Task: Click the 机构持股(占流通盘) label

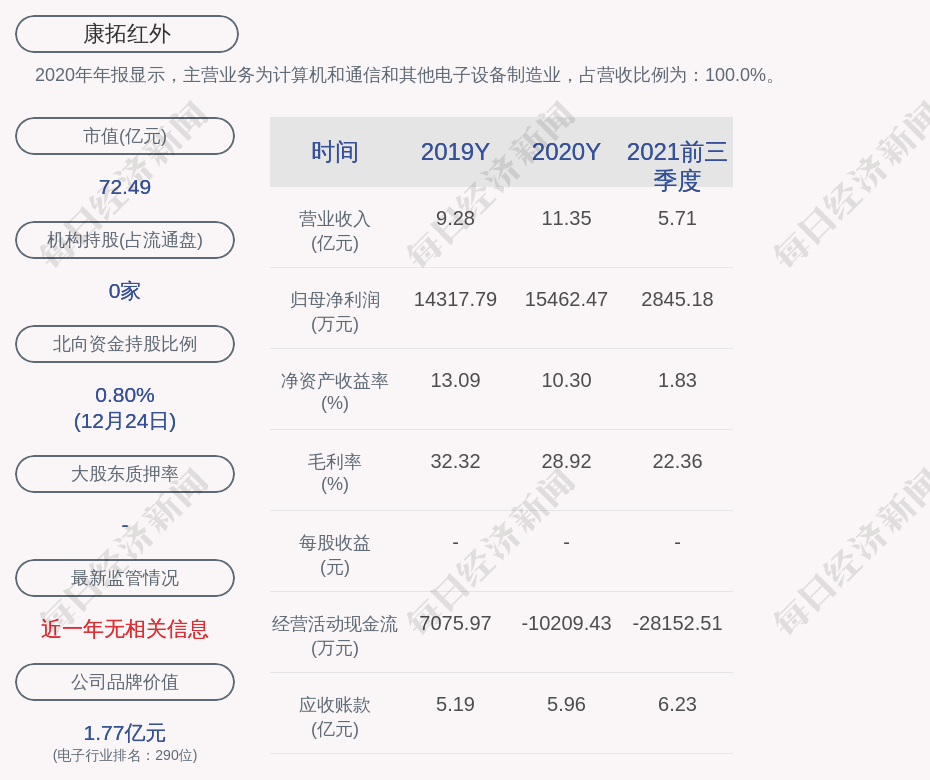Action: pos(125,240)
